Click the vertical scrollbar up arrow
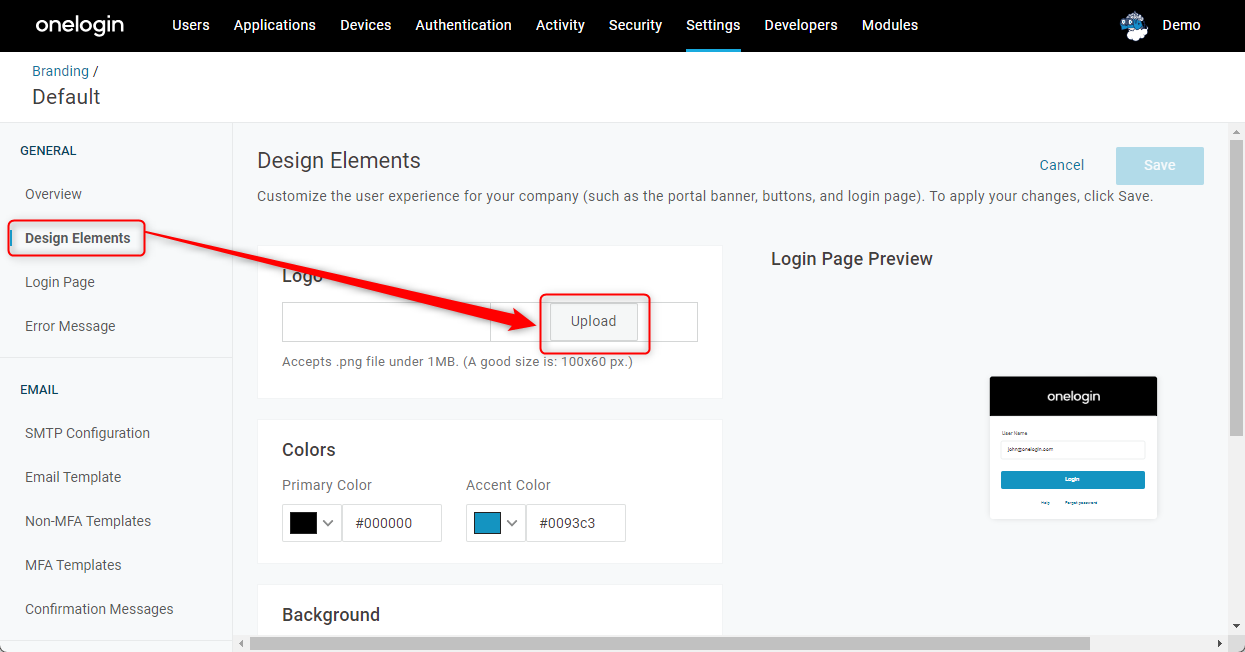This screenshot has height=652, width=1245. pyautogui.click(x=1236, y=131)
